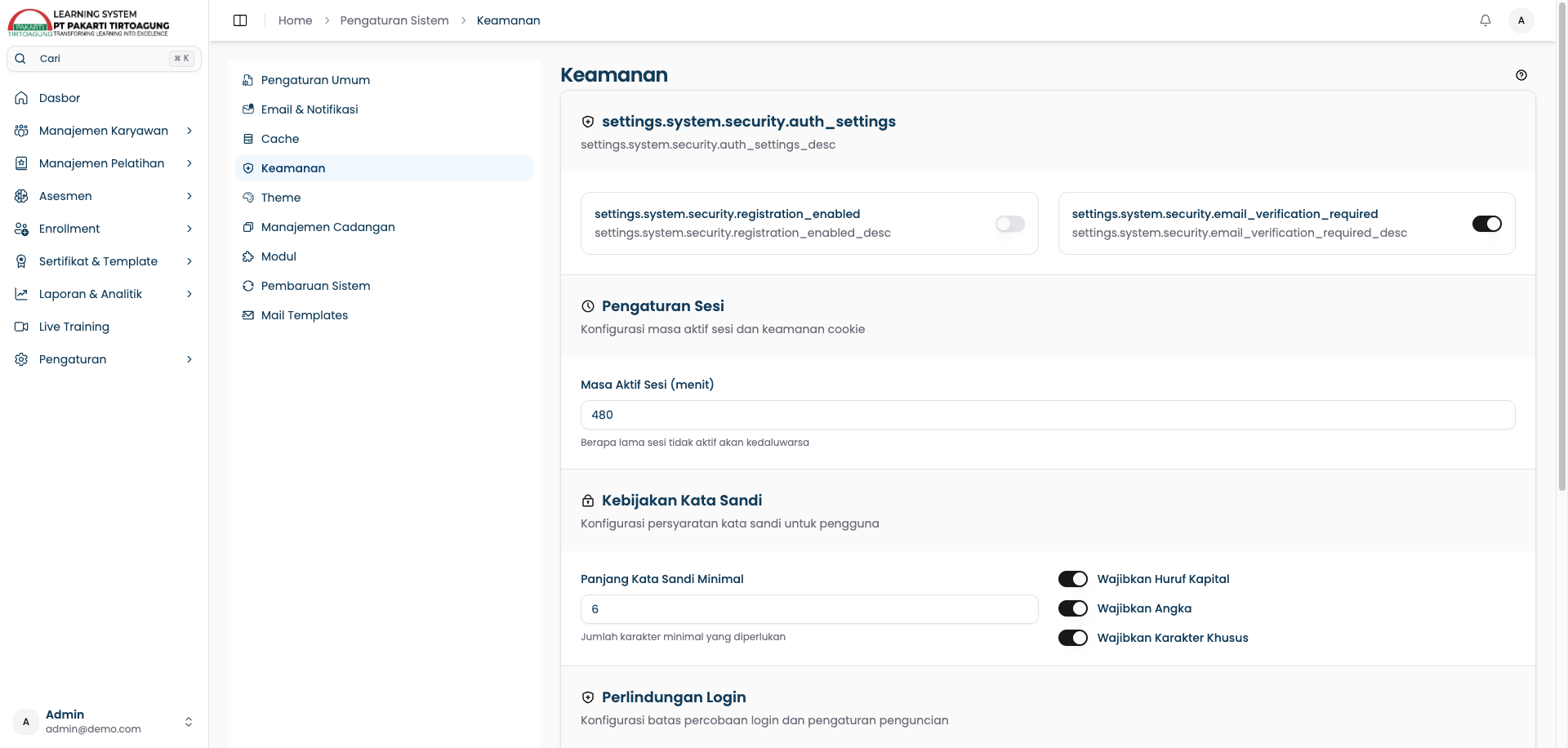Enable the registration_enabled toggle
Viewport: 1568px width, 748px height.
tap(1010, 224)
